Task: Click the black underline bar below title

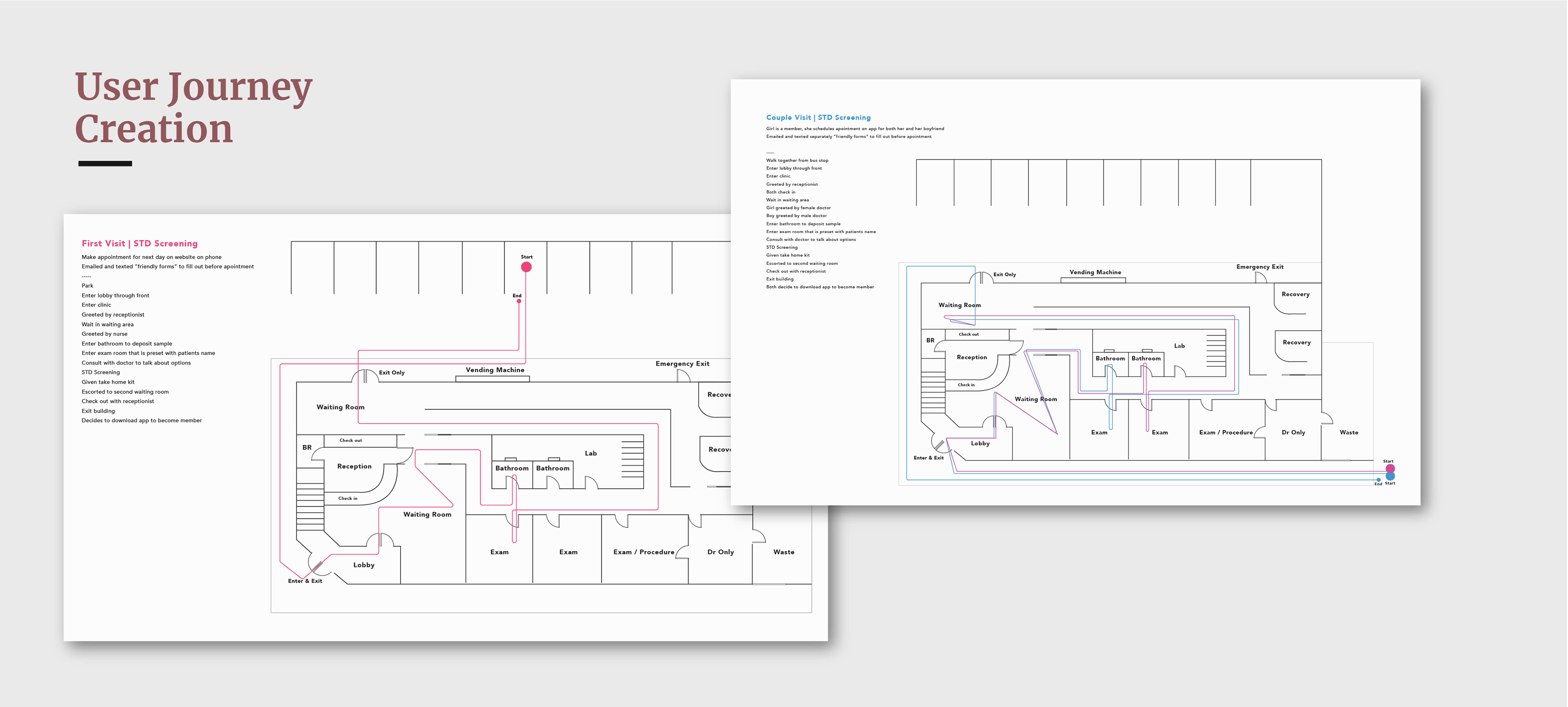Action: (105, 163)
